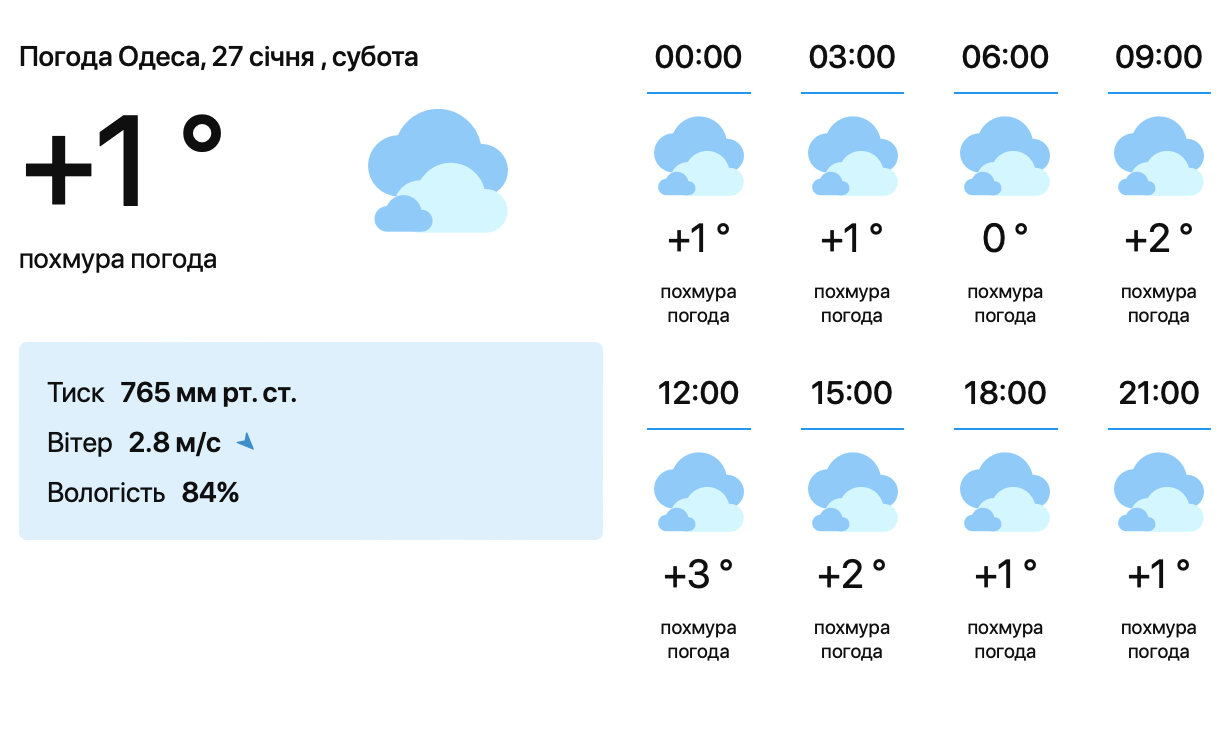Click the cloud icon under 12:00
Screen dimensions: 1226x730
(x=698, y=493)
